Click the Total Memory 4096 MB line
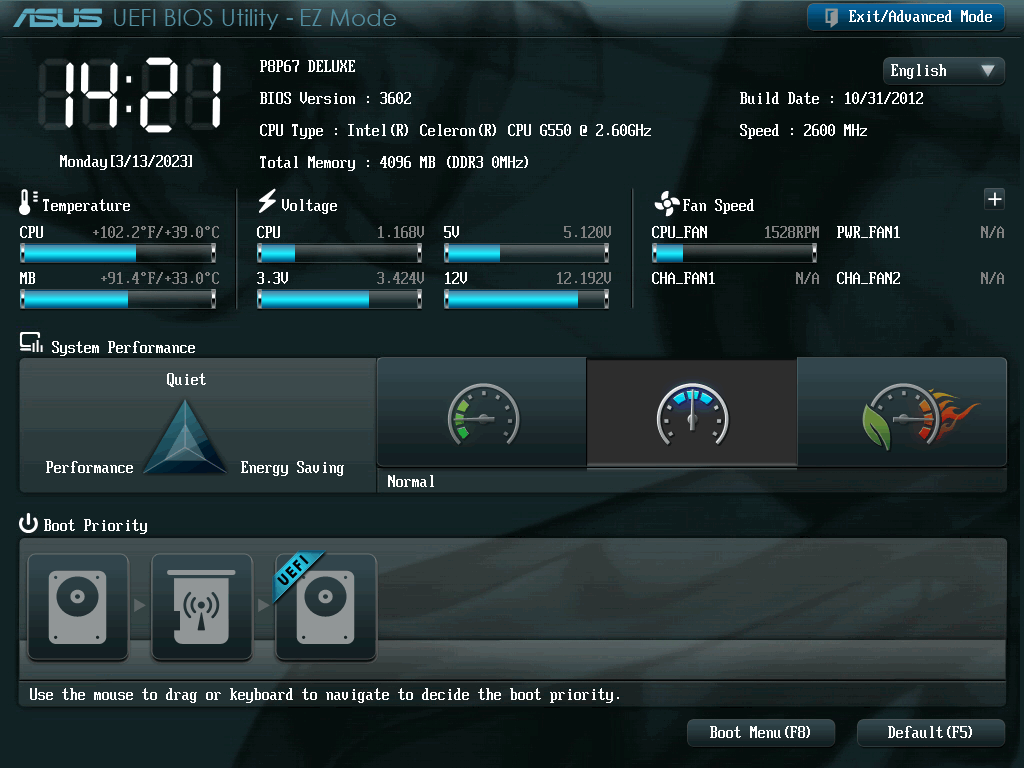The image size is (1024, 768). click(x=394, y=163)
